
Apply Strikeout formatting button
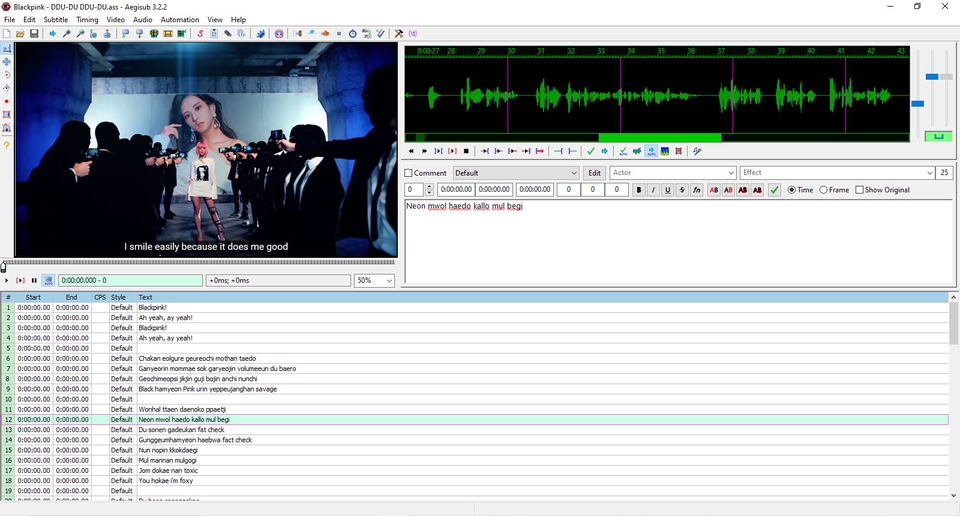tap(682, 190)
